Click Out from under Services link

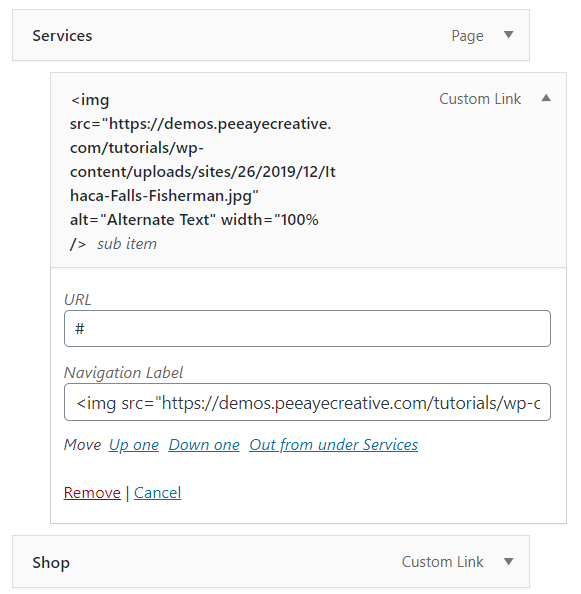coord(333,445)
